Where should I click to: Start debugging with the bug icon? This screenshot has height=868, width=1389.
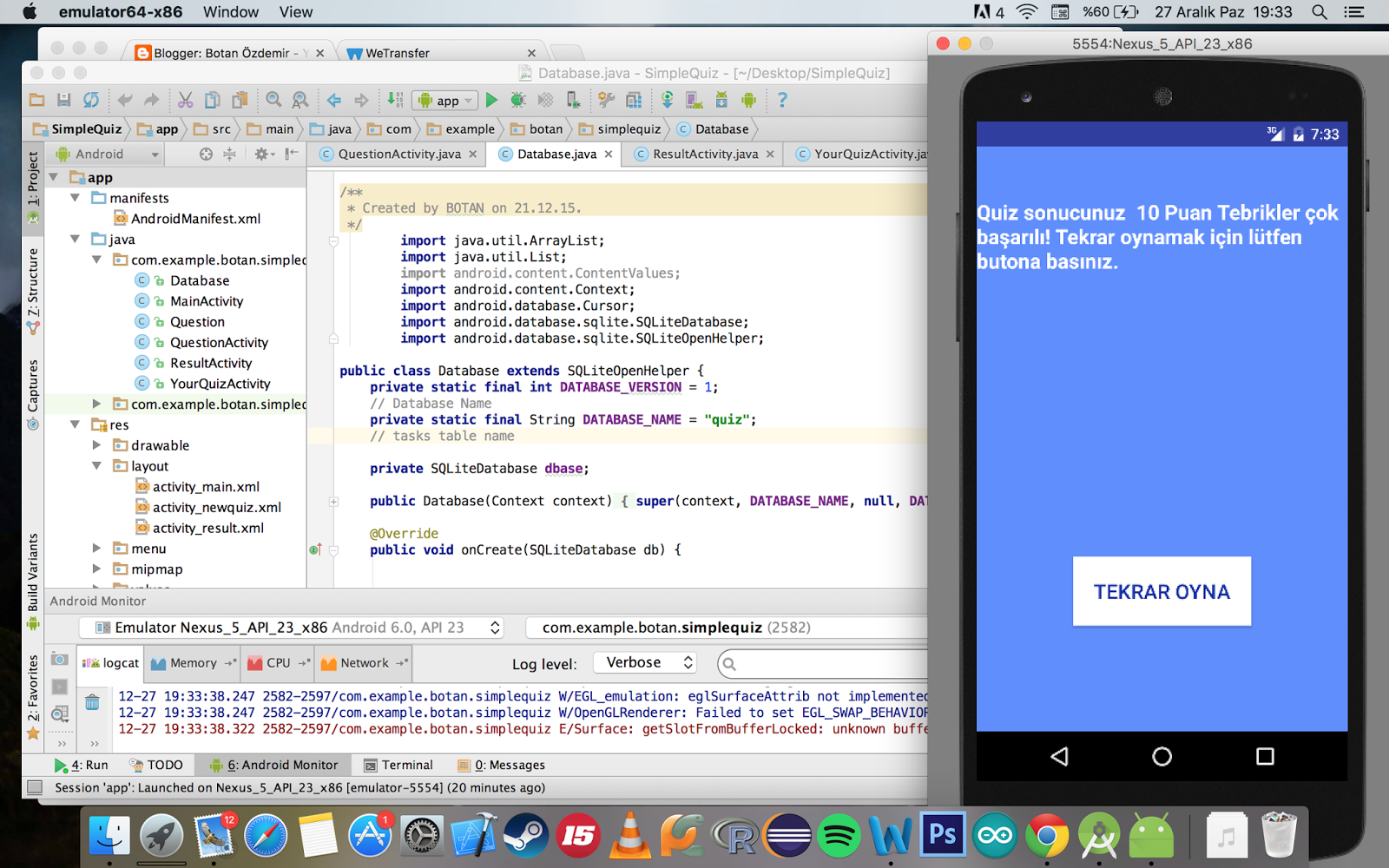click(518, 100)
